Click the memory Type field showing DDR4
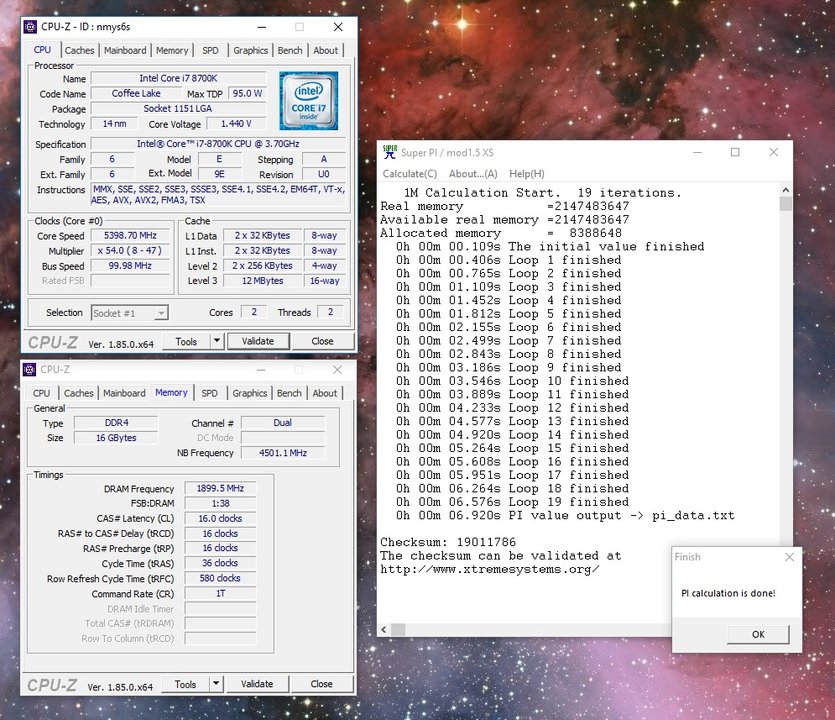This screenshot has height=720, width=835. (x=116, y=423)
